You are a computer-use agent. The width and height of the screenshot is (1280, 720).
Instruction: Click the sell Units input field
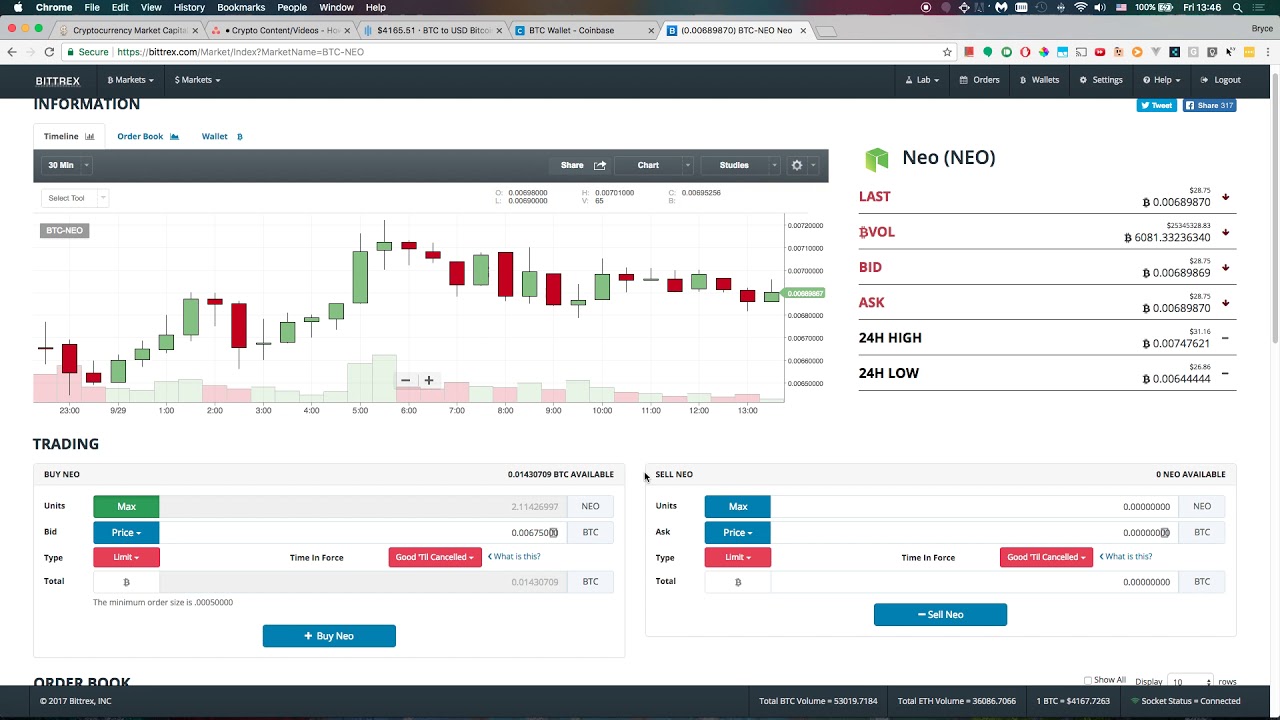(x=974, y=506)
